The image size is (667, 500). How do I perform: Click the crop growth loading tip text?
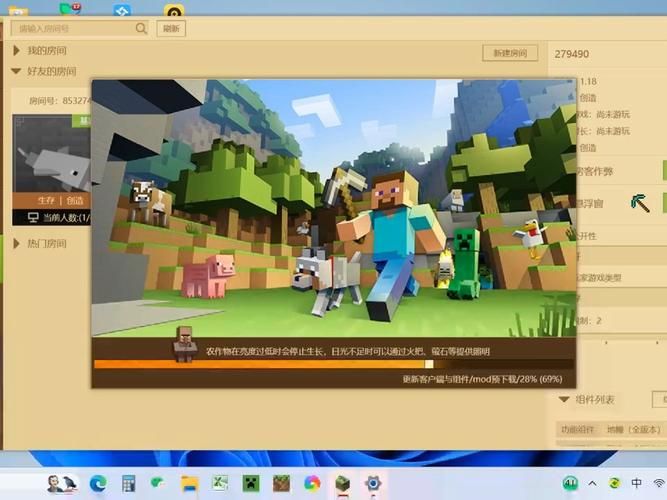click(348, 351)
